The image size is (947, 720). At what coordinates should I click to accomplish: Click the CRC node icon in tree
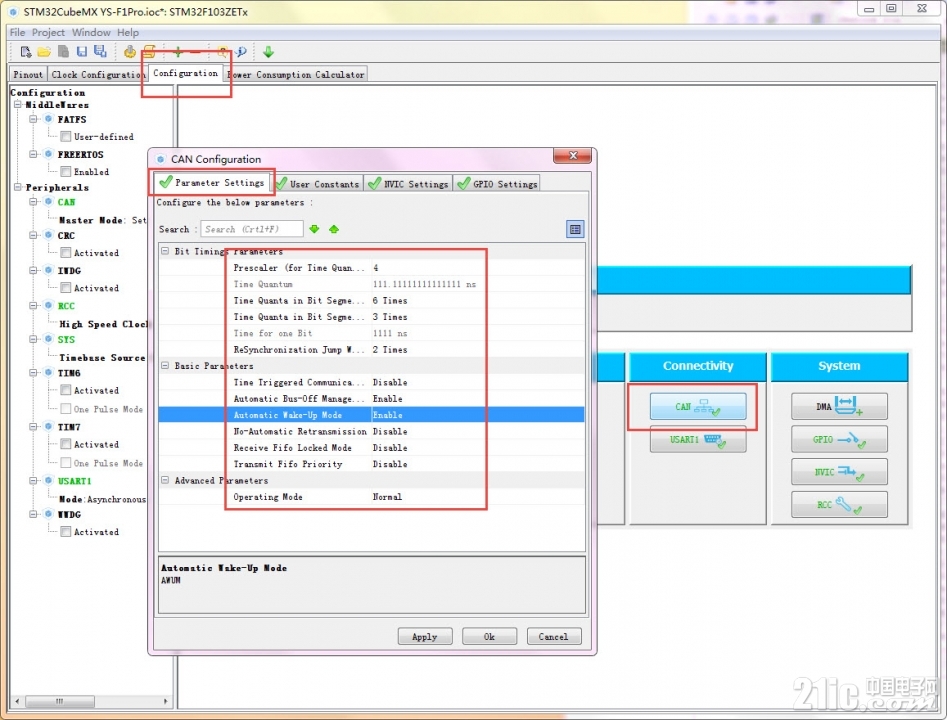click(x=48, y=235)
